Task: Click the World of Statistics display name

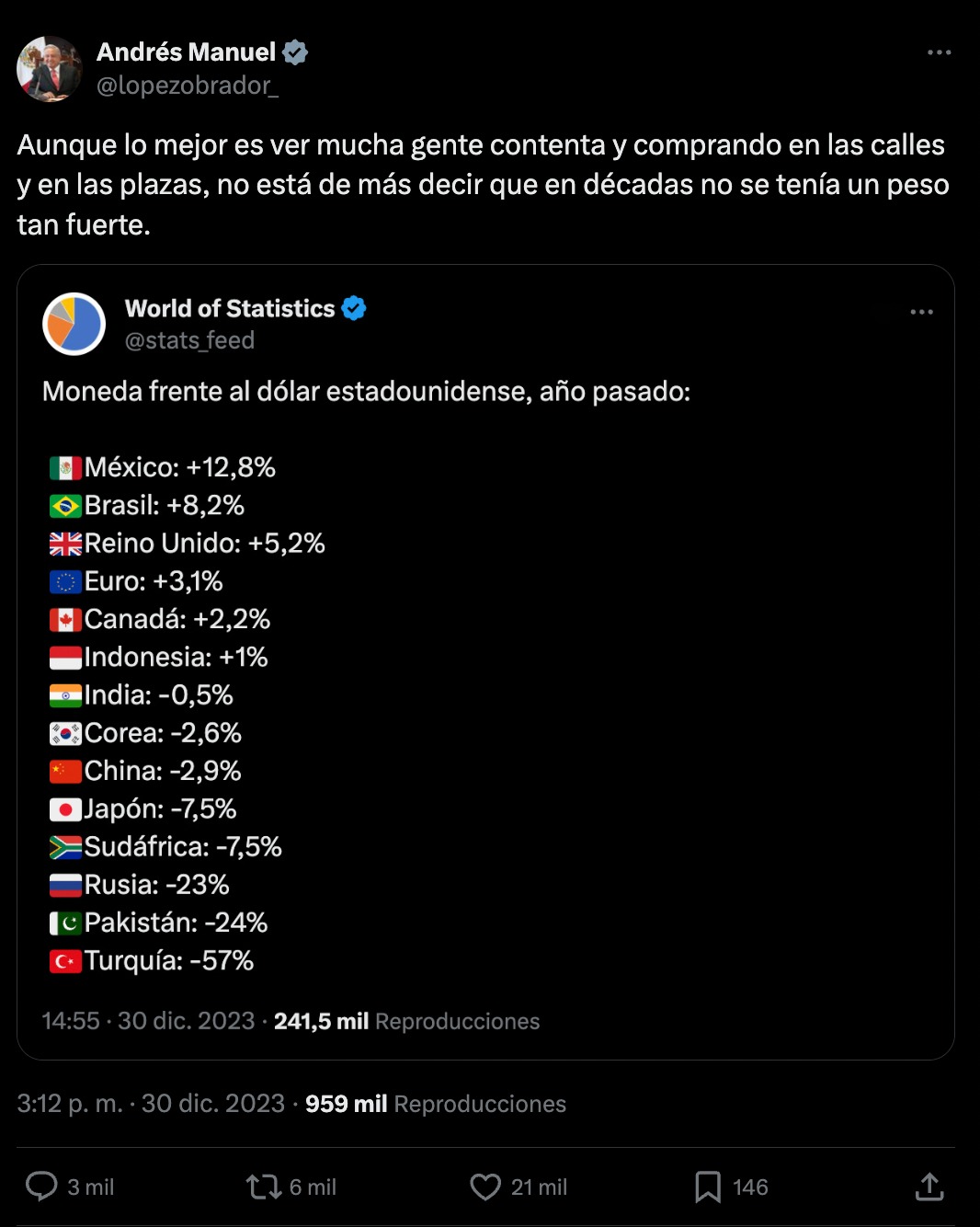Action: [x=230, y=308]
